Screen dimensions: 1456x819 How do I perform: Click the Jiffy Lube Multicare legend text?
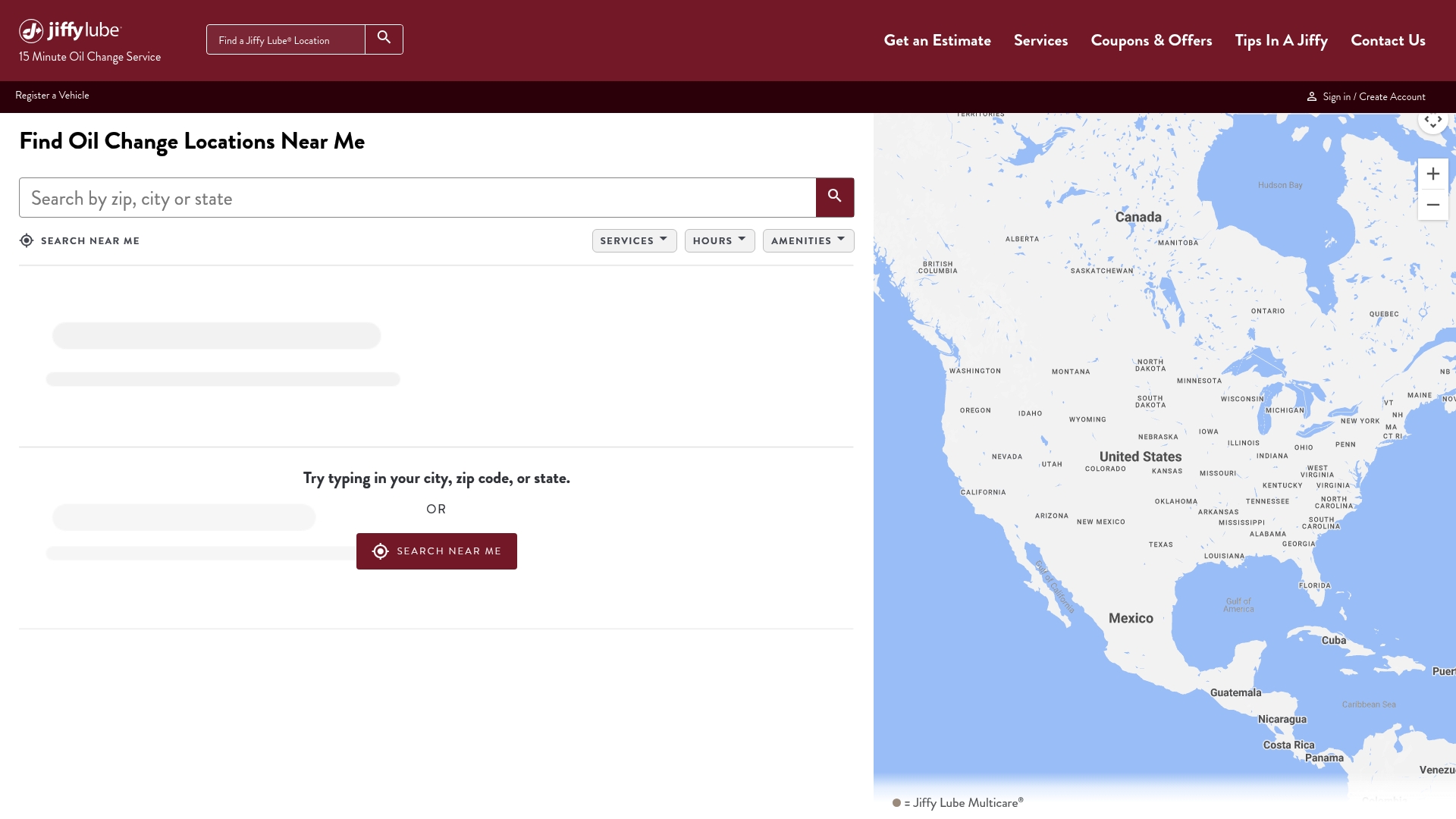[x=964, y=802]
